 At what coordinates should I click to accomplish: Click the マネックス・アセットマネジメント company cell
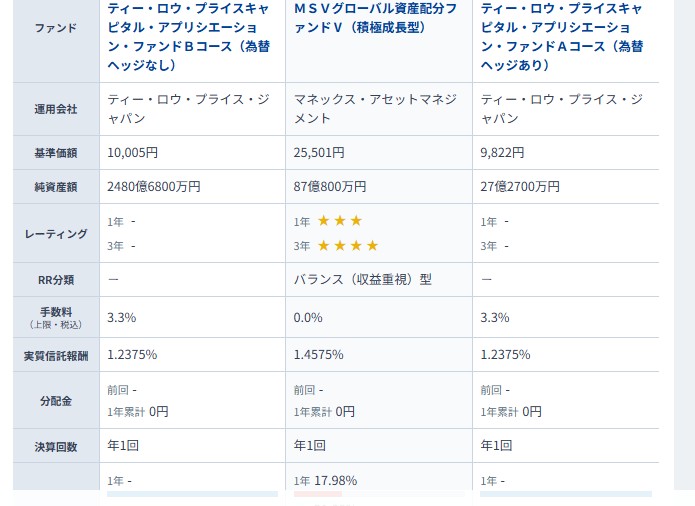point(375,109)
